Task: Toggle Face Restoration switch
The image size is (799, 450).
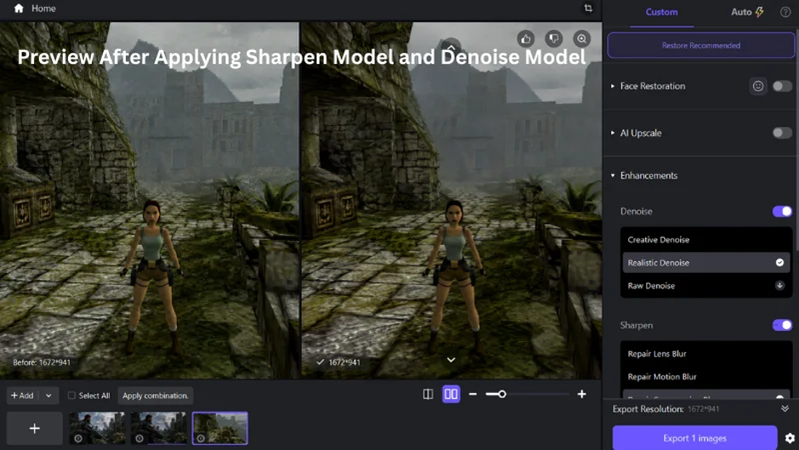Action: point(782,86)
